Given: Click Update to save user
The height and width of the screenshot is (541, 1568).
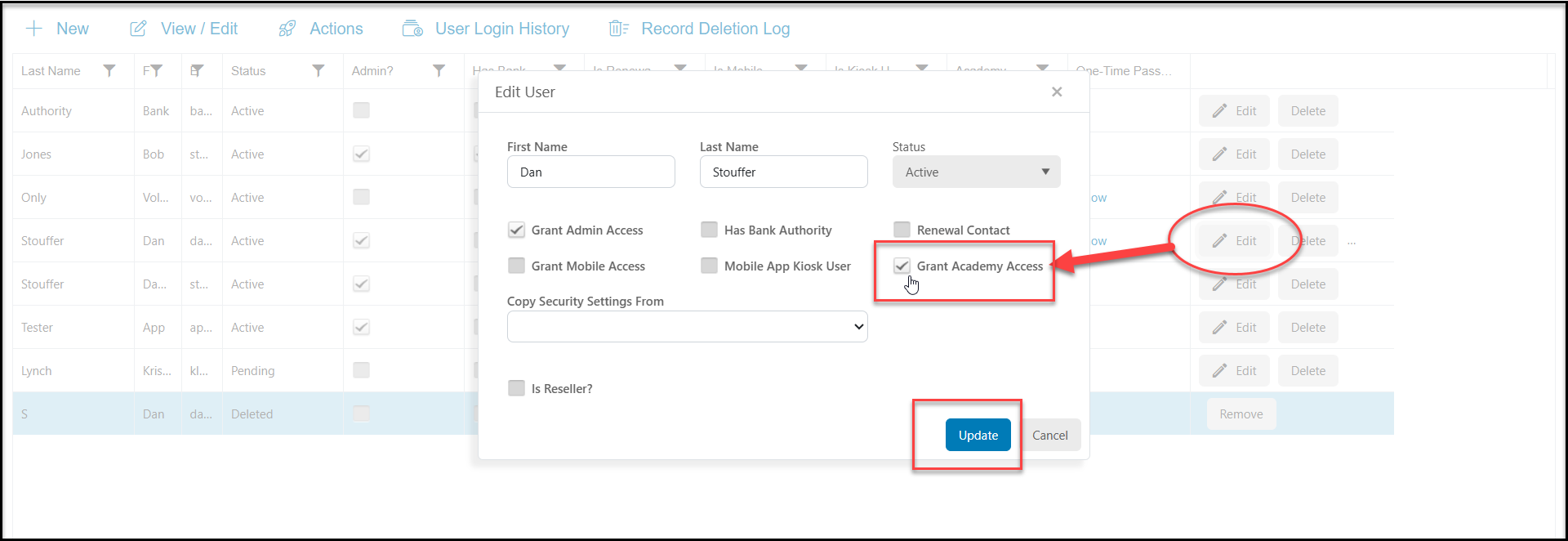Looking at the screenshot, I should click(978, 435).
